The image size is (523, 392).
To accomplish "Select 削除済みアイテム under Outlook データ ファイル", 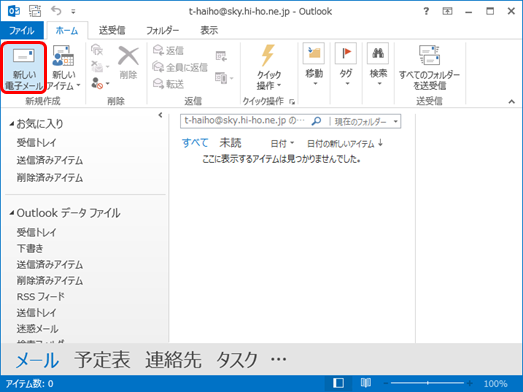I will [50, 281].
